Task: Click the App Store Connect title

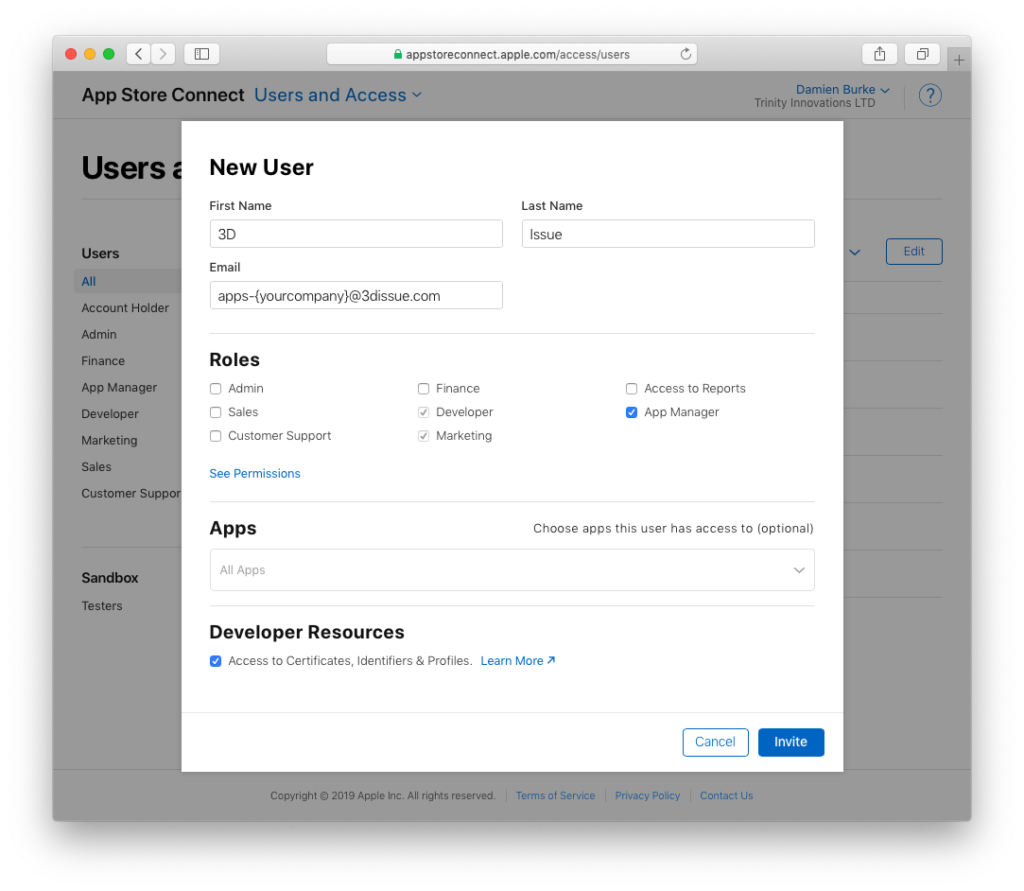Action: (x=163, y=95)
